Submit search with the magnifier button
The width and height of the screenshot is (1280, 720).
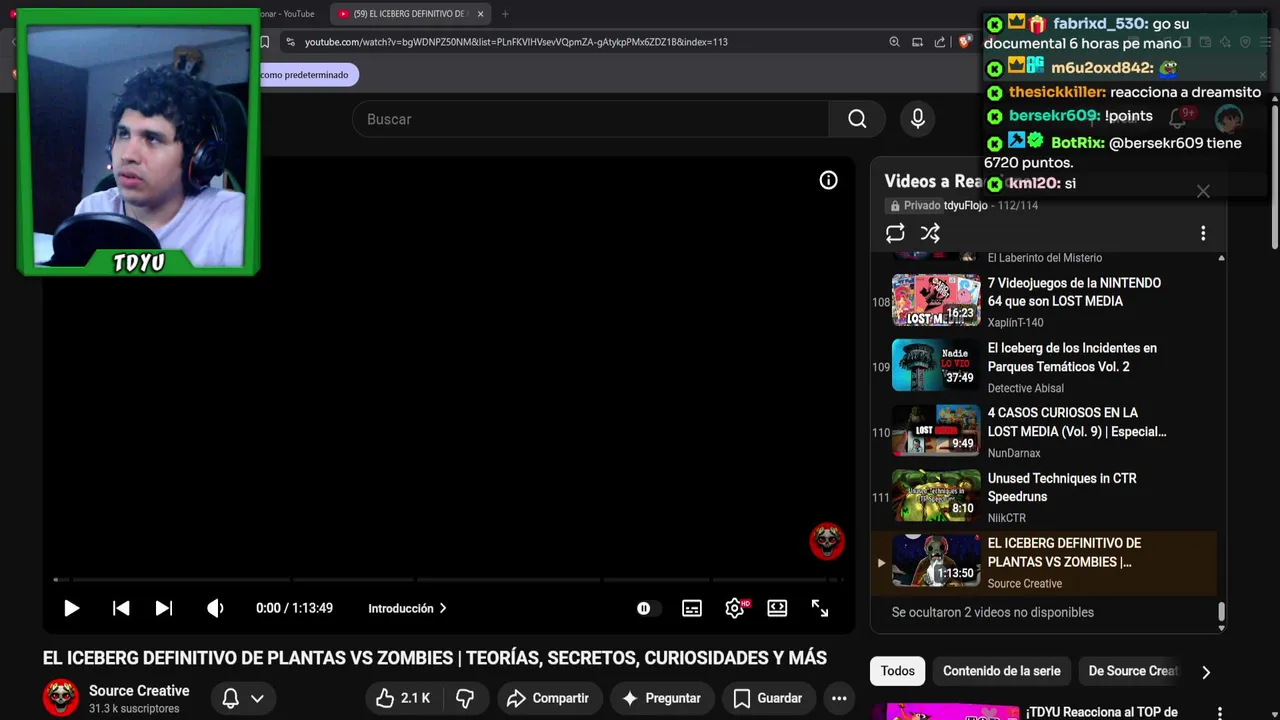pos(857,119)
